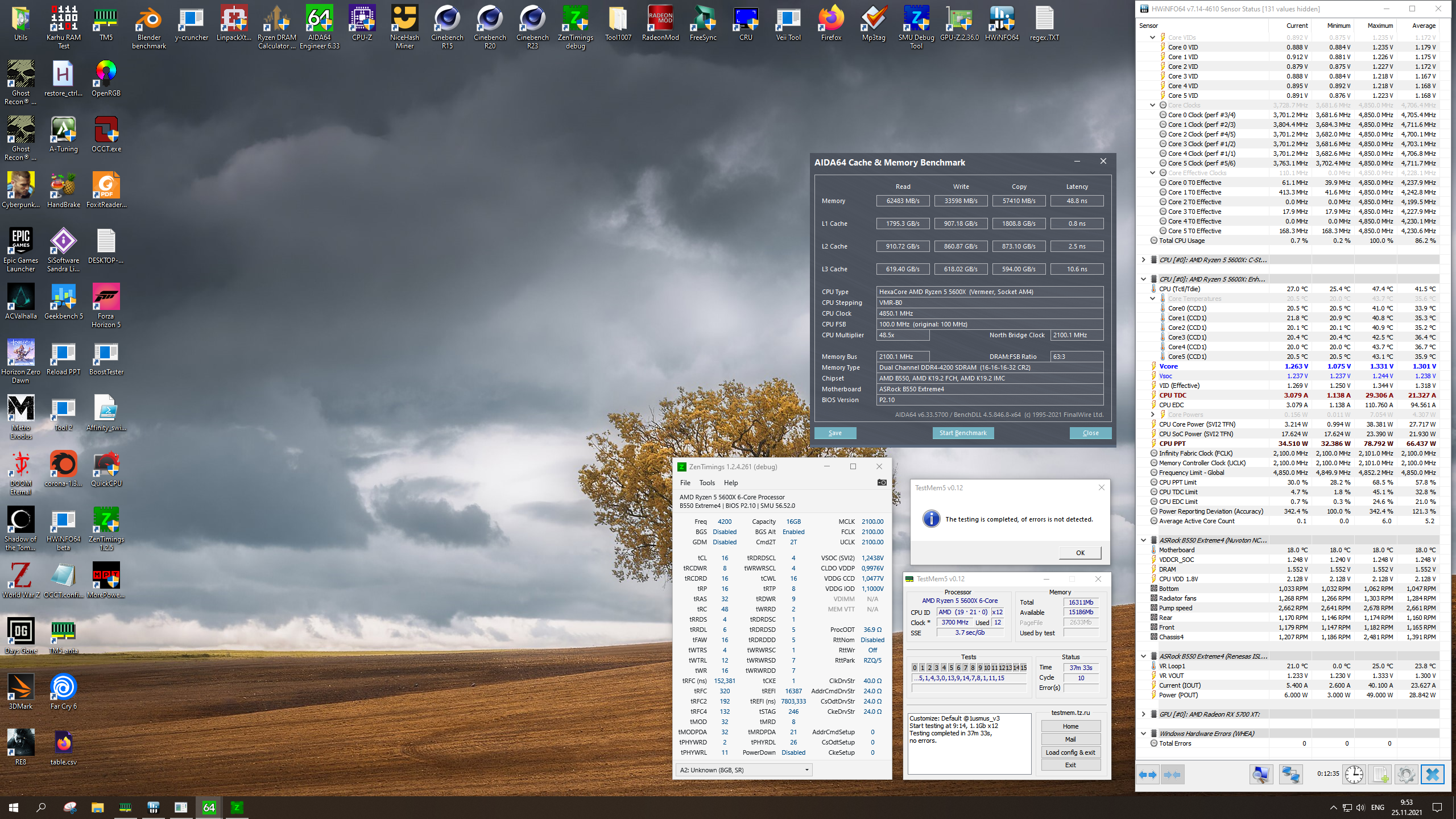Click Load config & exit button
This screenshot has height=819, width=1456.
(x=1070, y=752)
